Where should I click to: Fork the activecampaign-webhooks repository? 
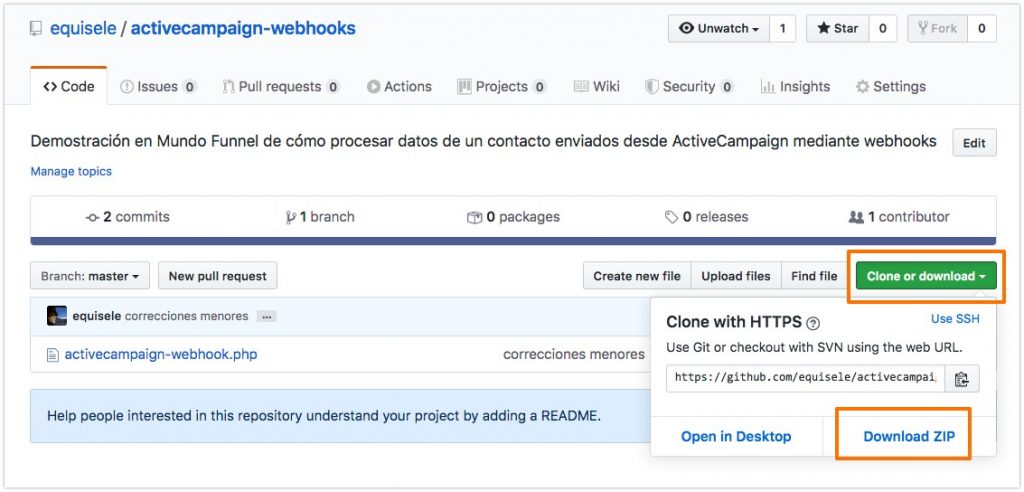point(937,29)
